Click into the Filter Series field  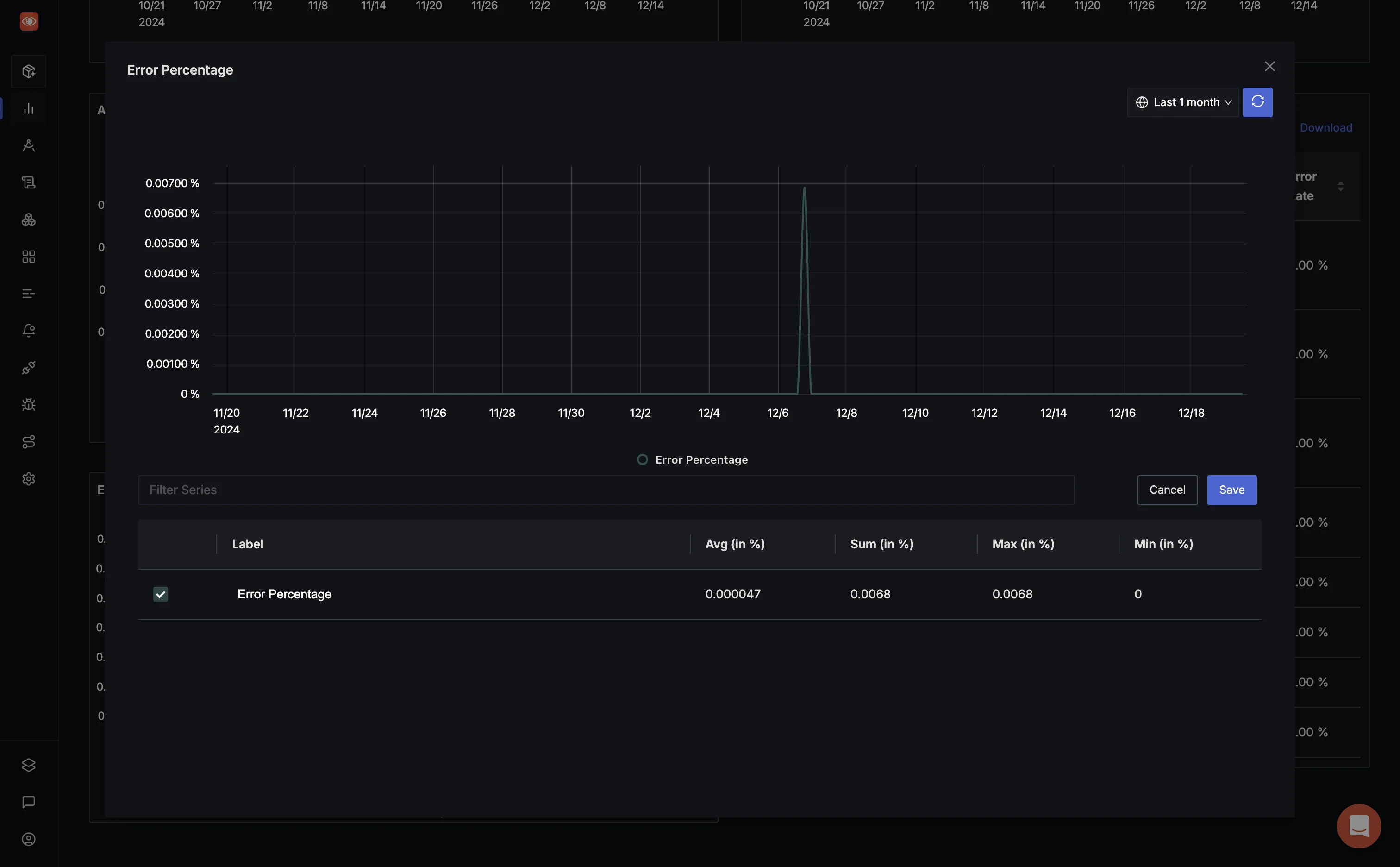(x=606, y=490)
